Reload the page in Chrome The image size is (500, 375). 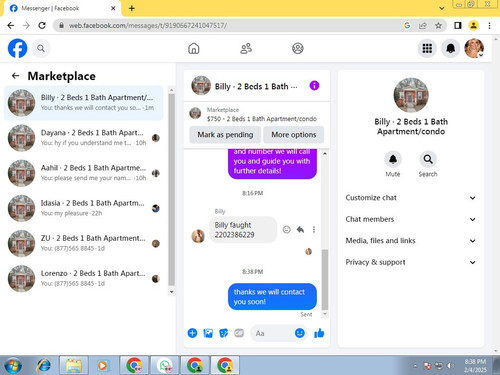42,25
